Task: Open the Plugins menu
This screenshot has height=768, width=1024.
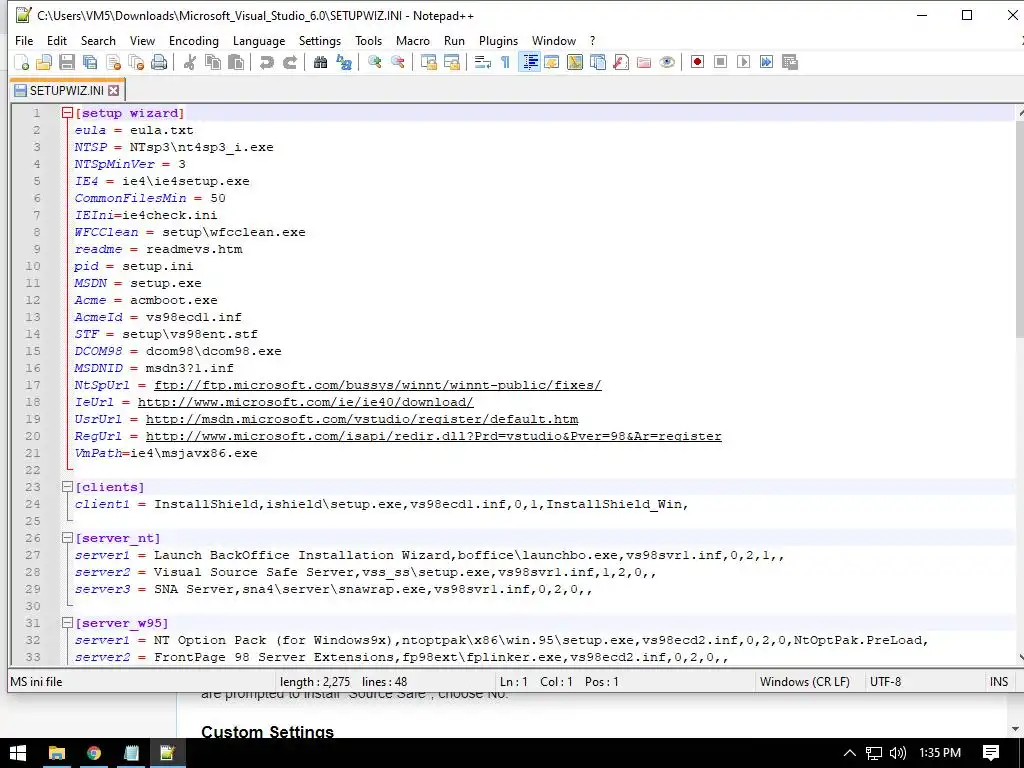Action: pyautogui.click(x=498, y=40)
